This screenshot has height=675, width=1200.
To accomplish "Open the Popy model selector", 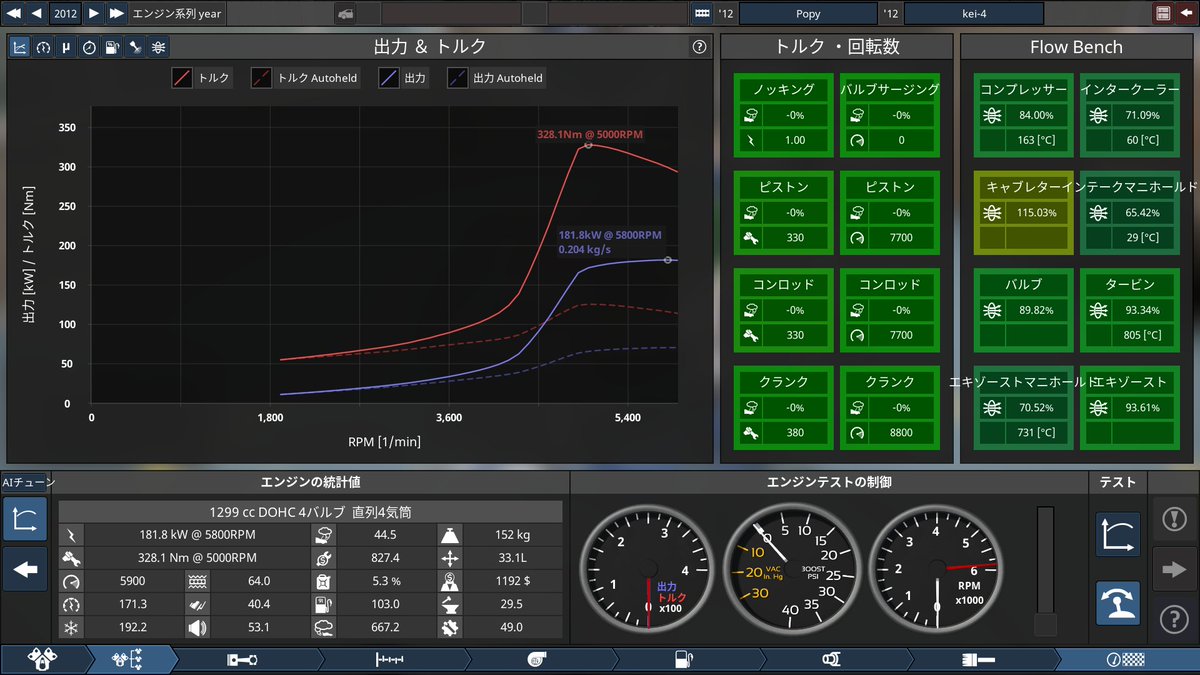I will click(808, 13).
